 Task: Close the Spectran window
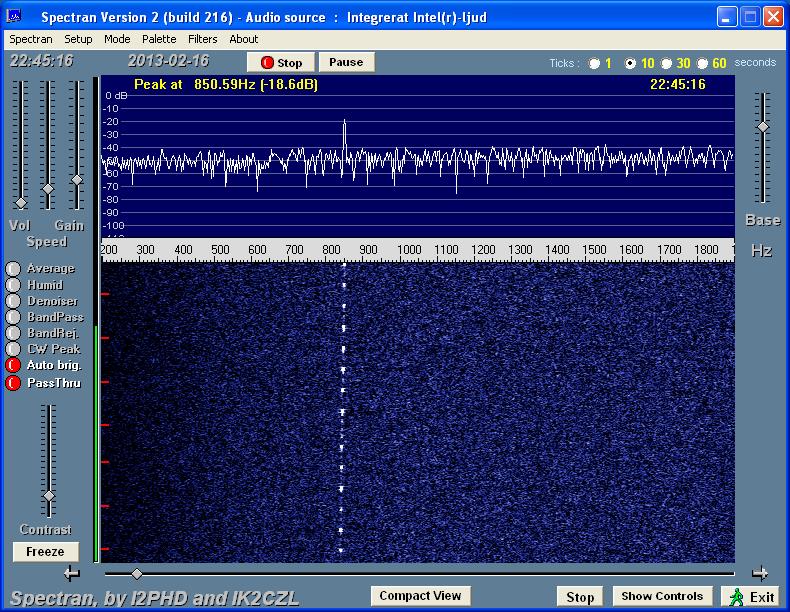[773, 17]
